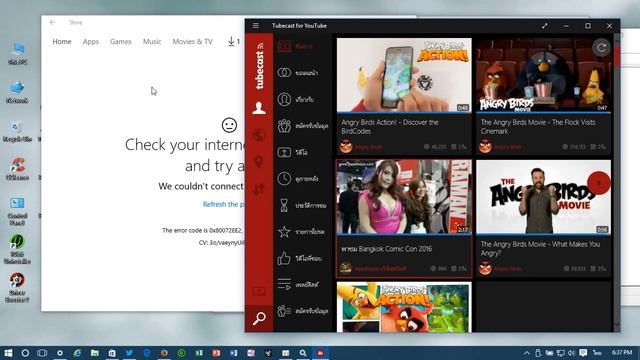This screenshot has height=360, width=640.
Task: Click the 'Bangkok Comic Con 2016' title text
Action: pos(387,249)
